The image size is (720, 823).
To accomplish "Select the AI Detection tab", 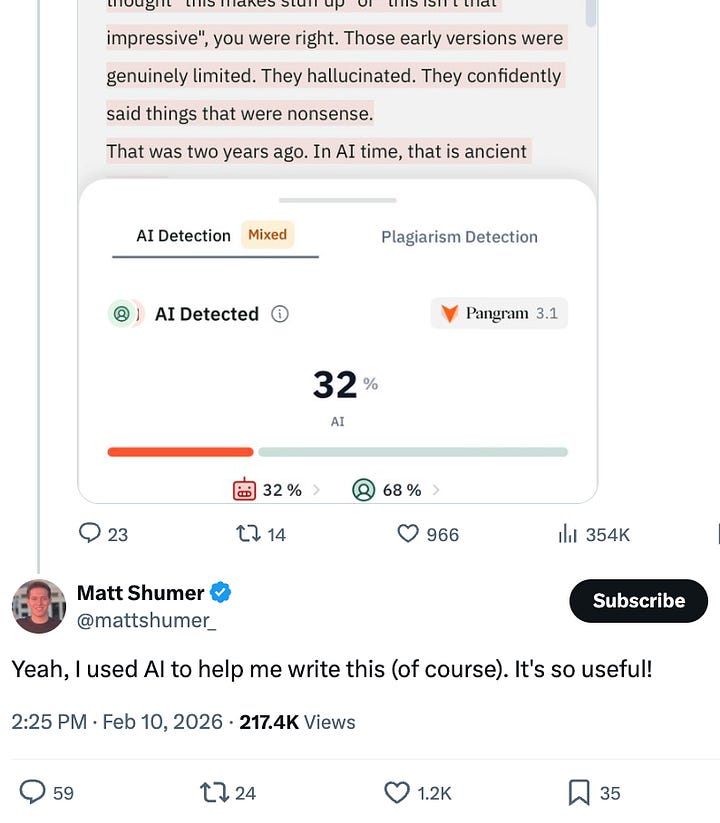I will coord(215,236).
